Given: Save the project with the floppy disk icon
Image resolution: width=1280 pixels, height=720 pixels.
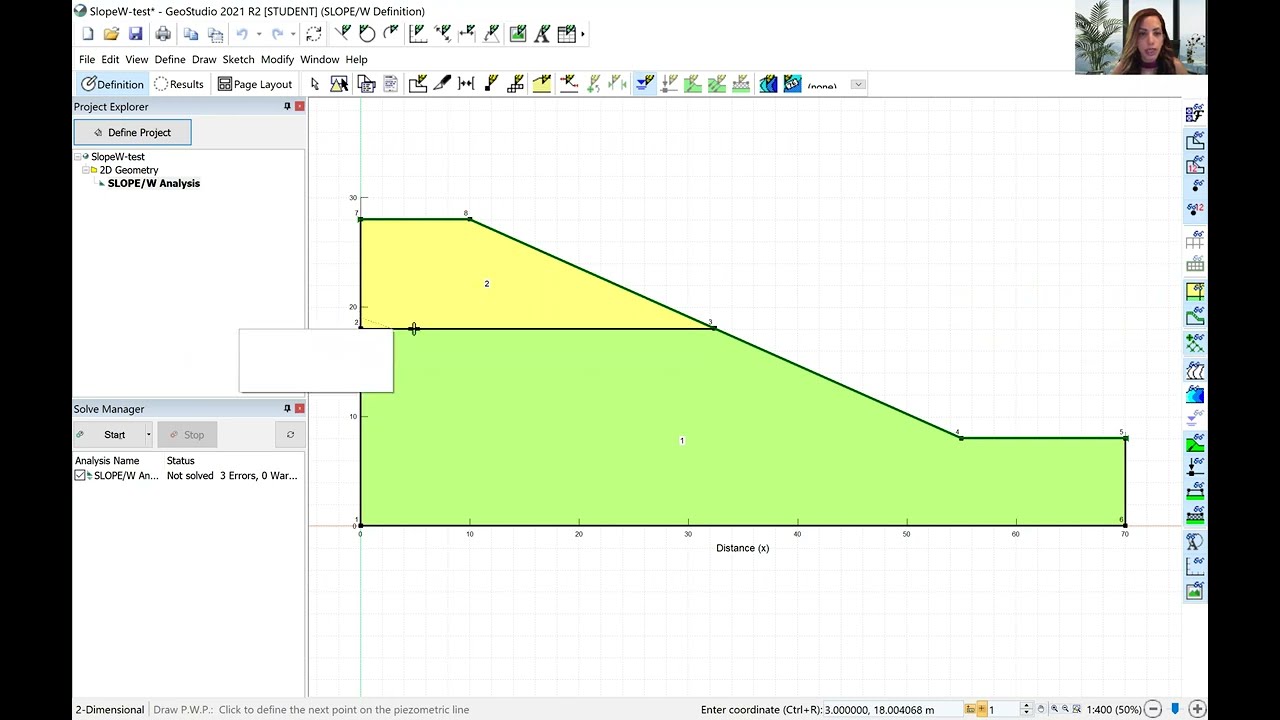Looking at the screenshot, I should (x=136, y=34).
